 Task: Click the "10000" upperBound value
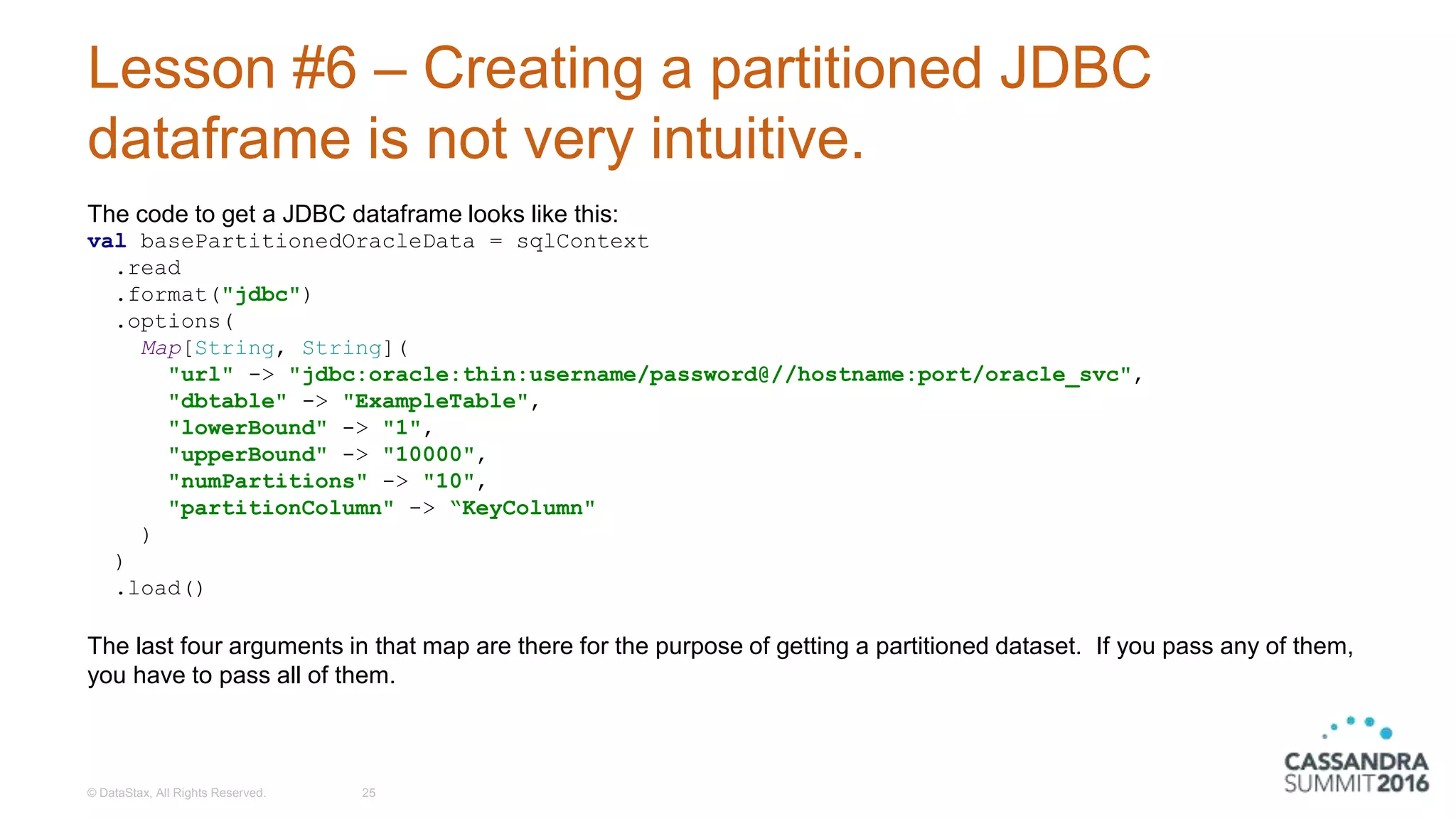[x=429, y=455]
